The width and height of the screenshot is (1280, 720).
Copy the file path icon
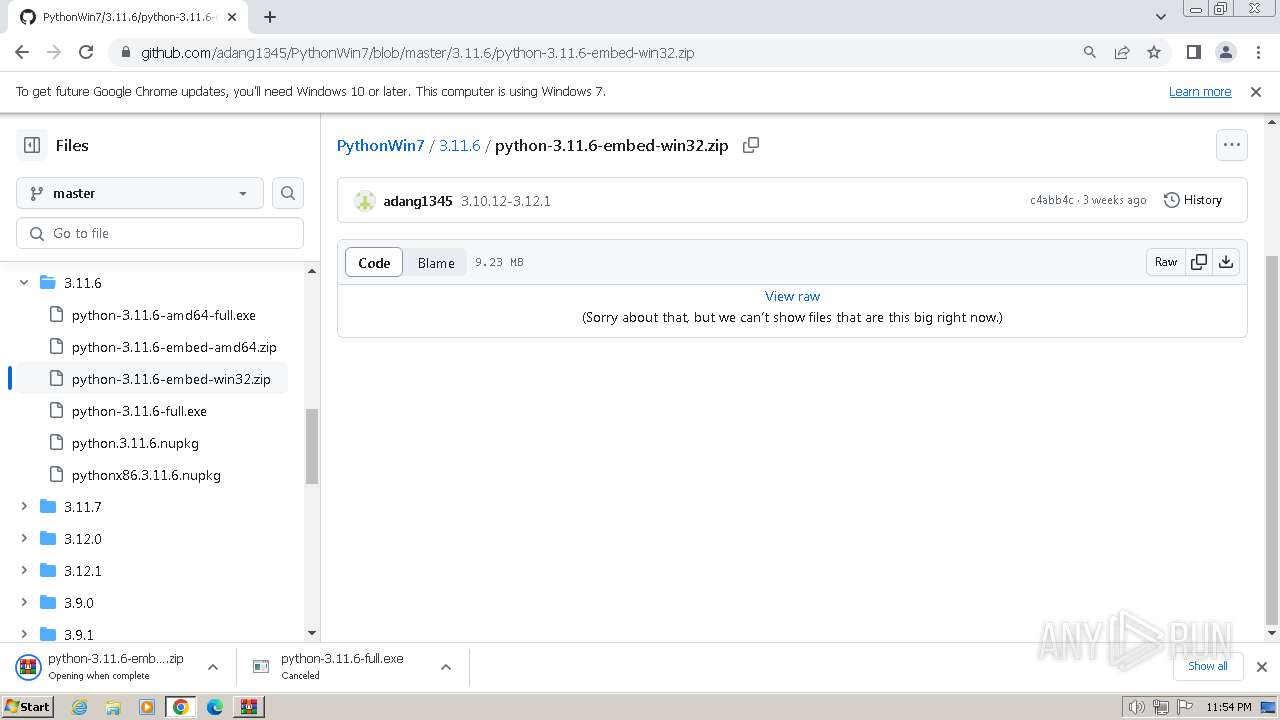(751, 145)
